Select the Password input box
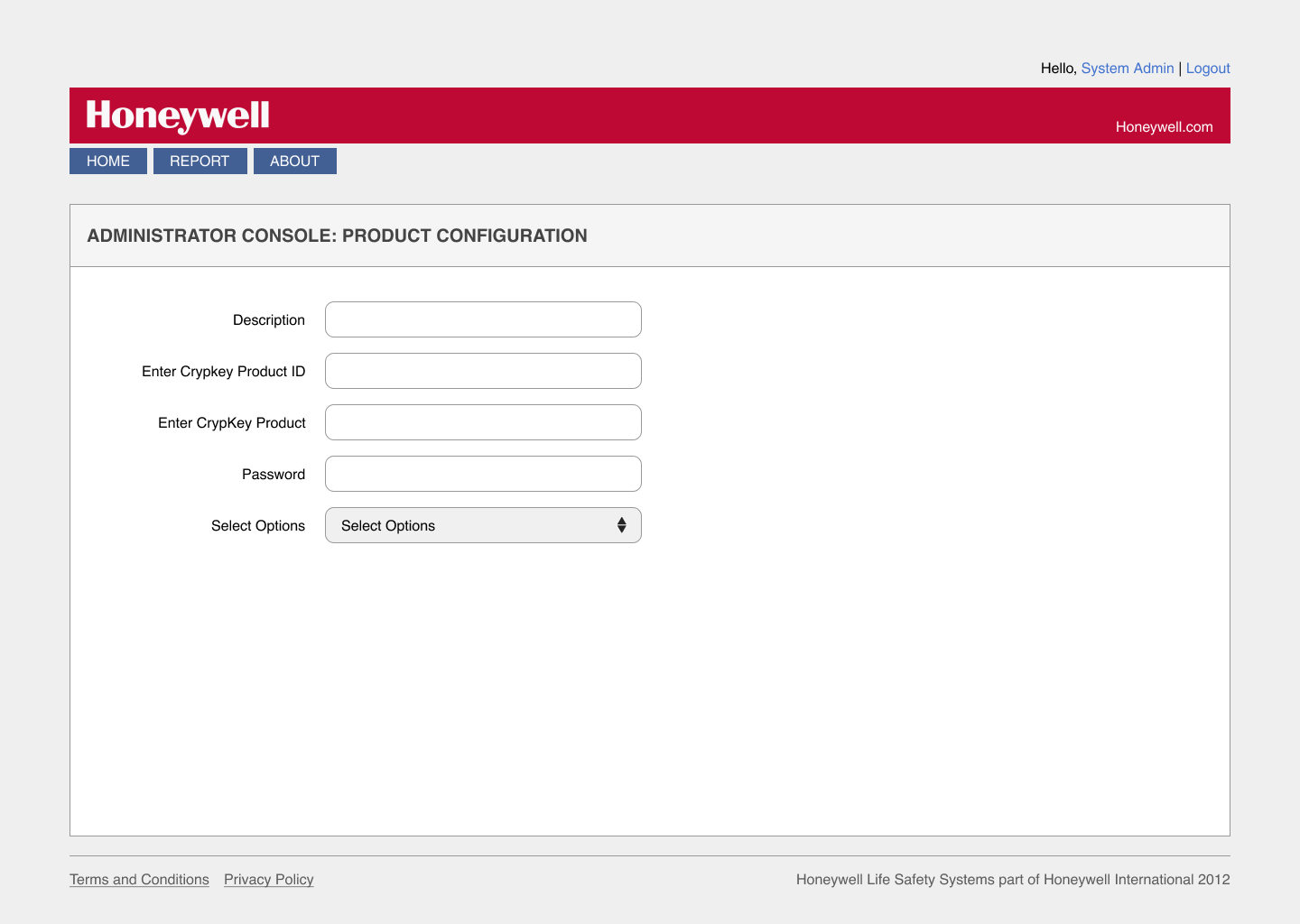 pyautogui.click(x=483, y=474)
